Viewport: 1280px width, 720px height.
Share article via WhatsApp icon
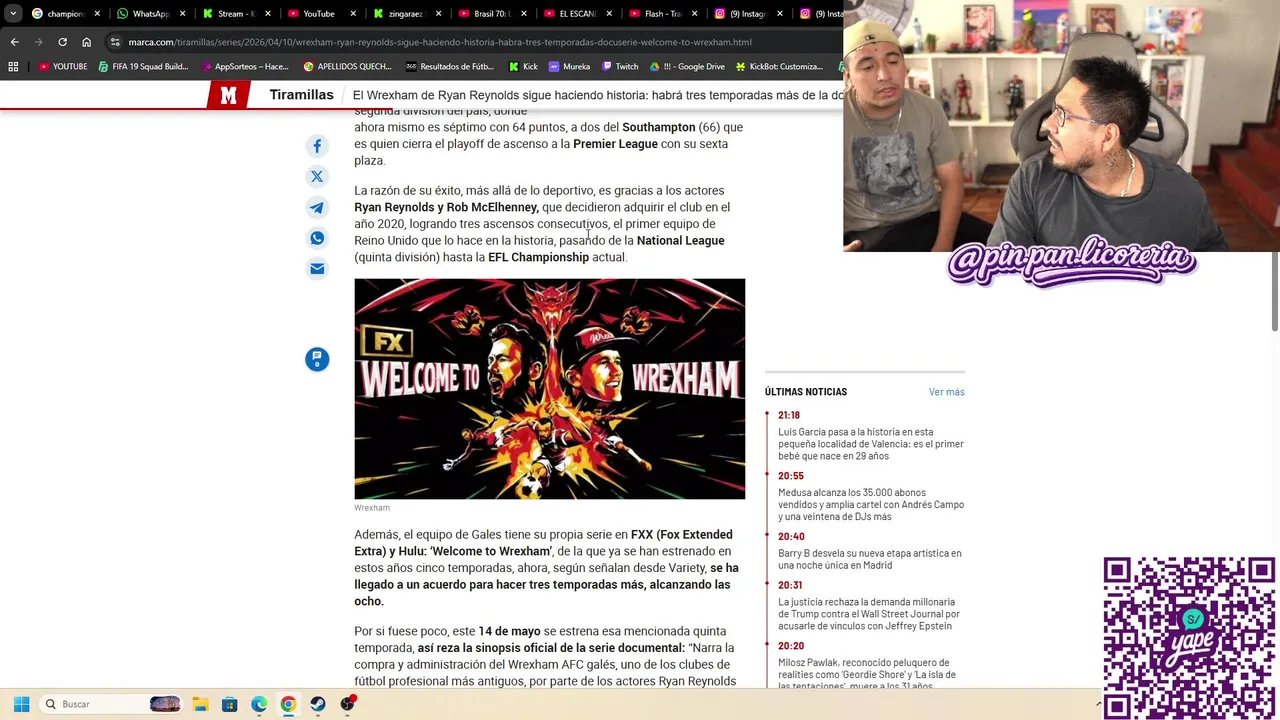[317, 238]
